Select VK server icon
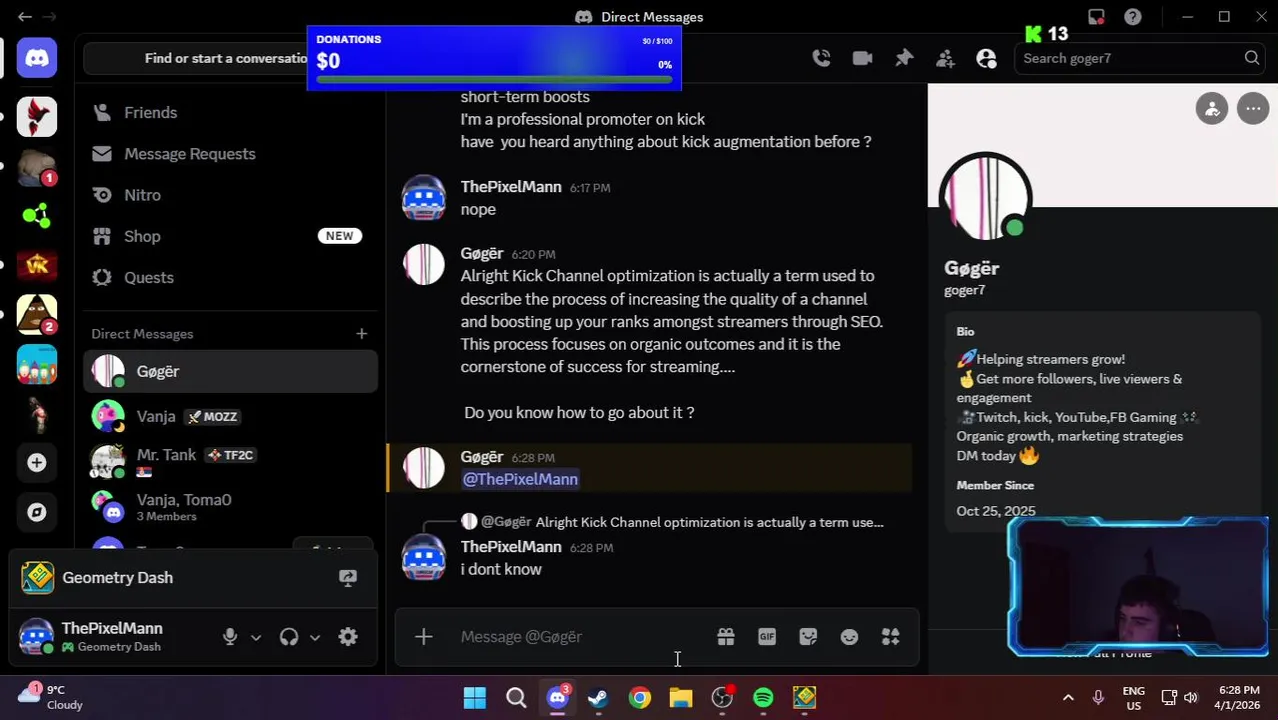1278x720 pixels. pos(37,265)
